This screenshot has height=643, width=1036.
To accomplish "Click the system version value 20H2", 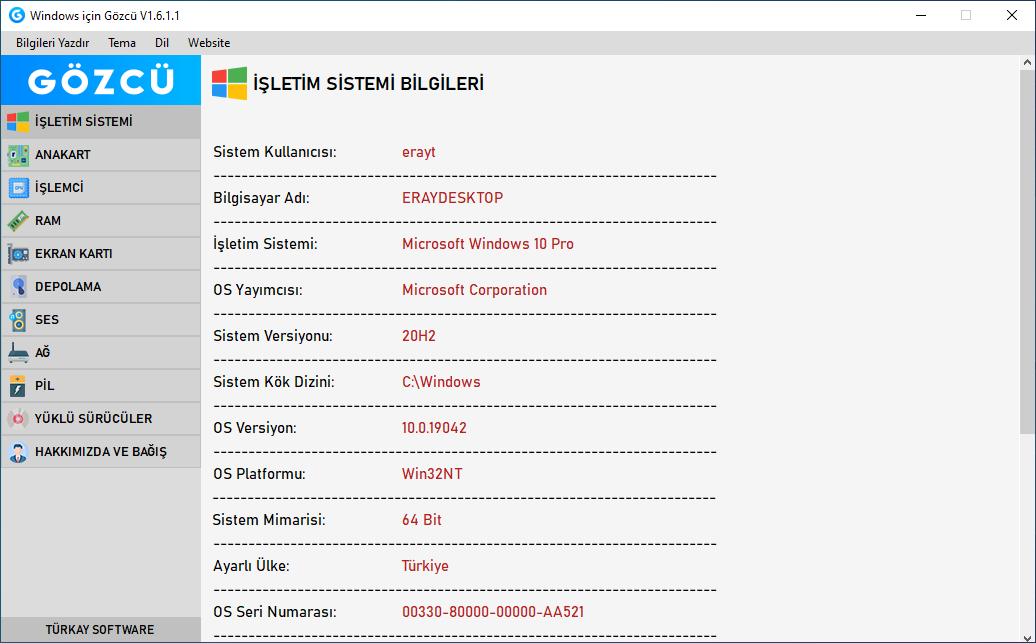I will pyautogui.click(x=419, y=336).
